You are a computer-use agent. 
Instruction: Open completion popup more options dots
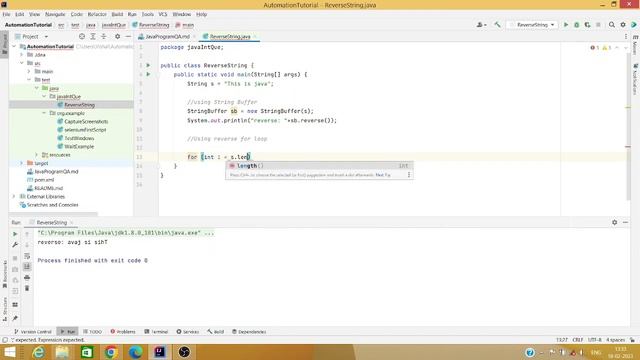pos(409,175)
